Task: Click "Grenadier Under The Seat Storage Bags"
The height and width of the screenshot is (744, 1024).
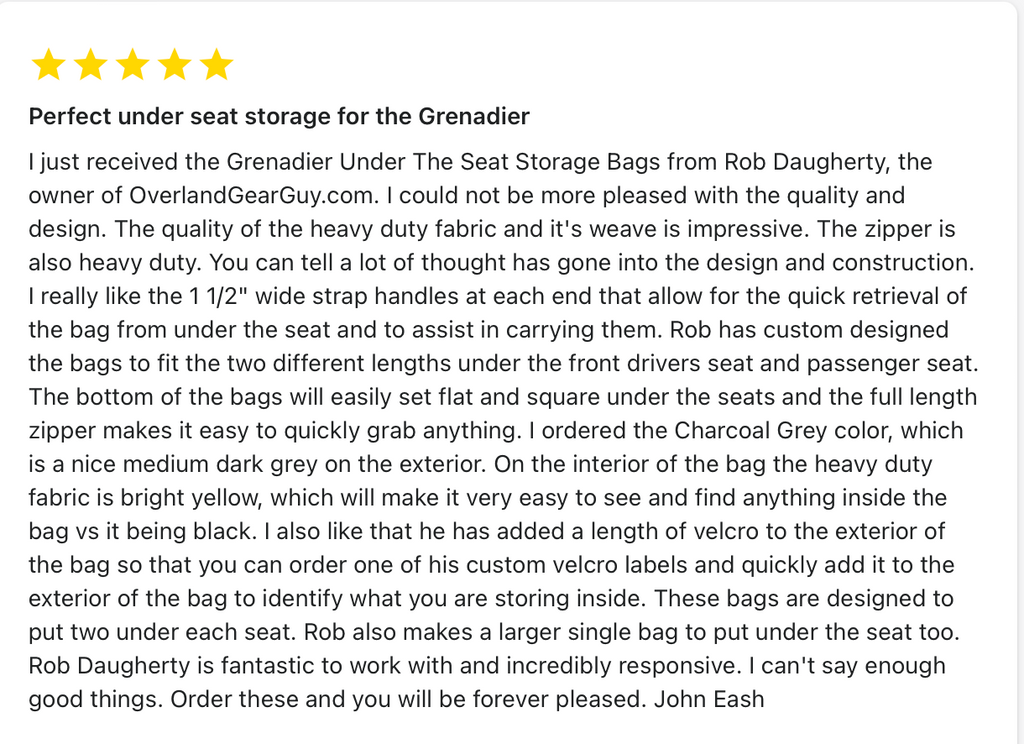Action: 444,162
